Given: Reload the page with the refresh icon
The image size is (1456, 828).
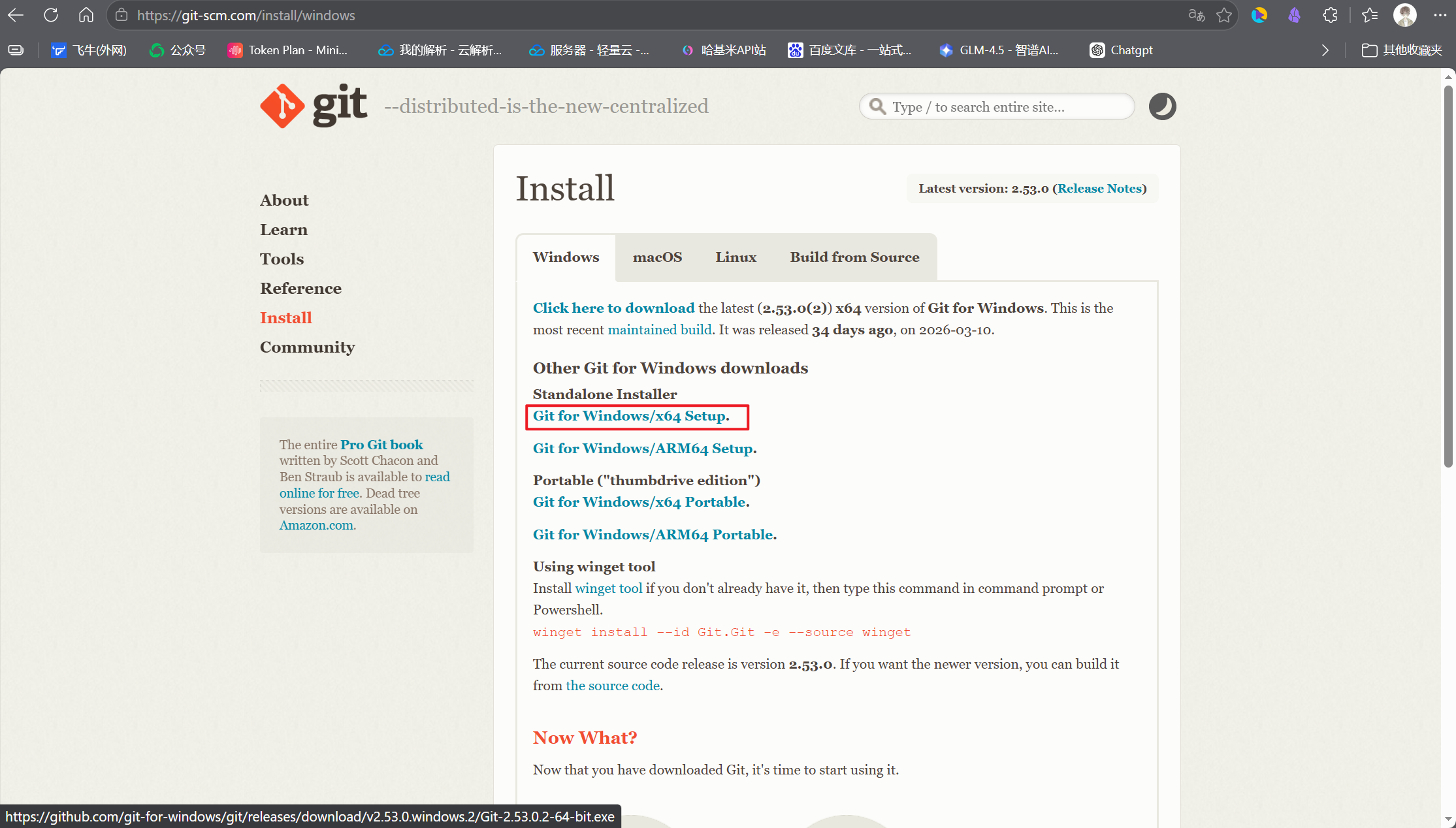Looking at the screenshot, I should click(x=51, y=15).
